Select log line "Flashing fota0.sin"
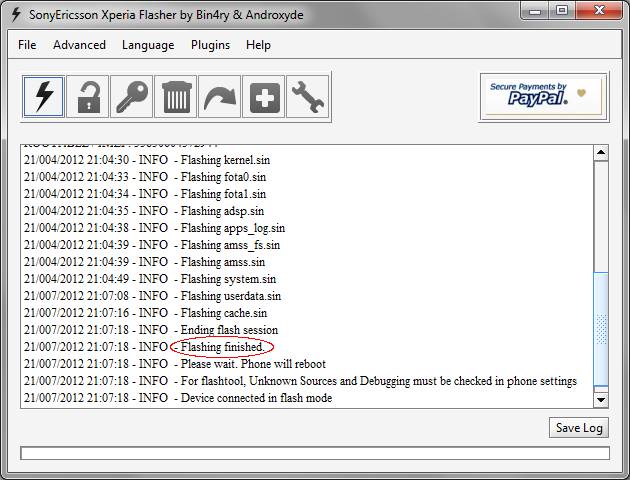 pyautogui.click(x=145, y=177)
